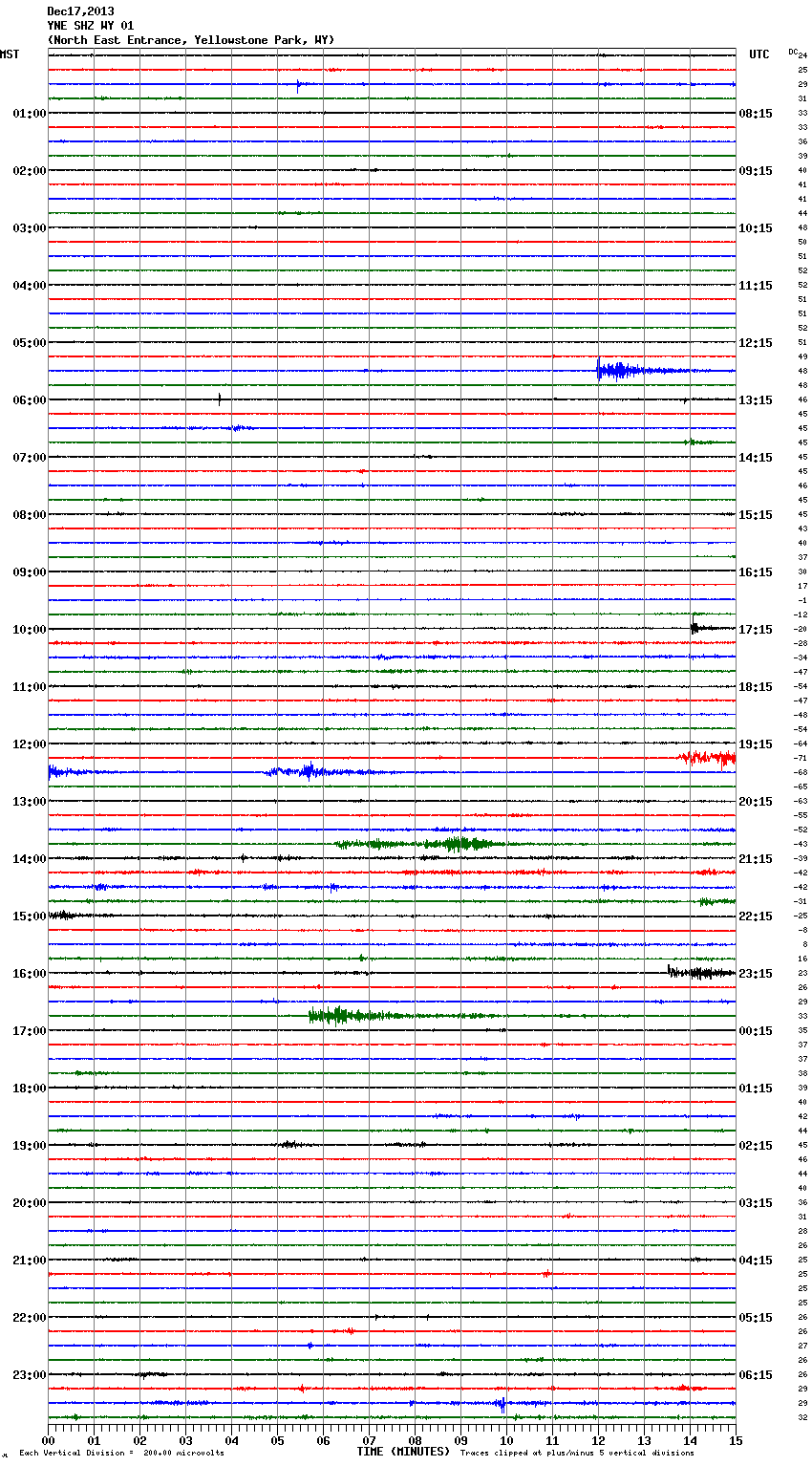Select the 09:00 MST hour label

pos(29,572)
